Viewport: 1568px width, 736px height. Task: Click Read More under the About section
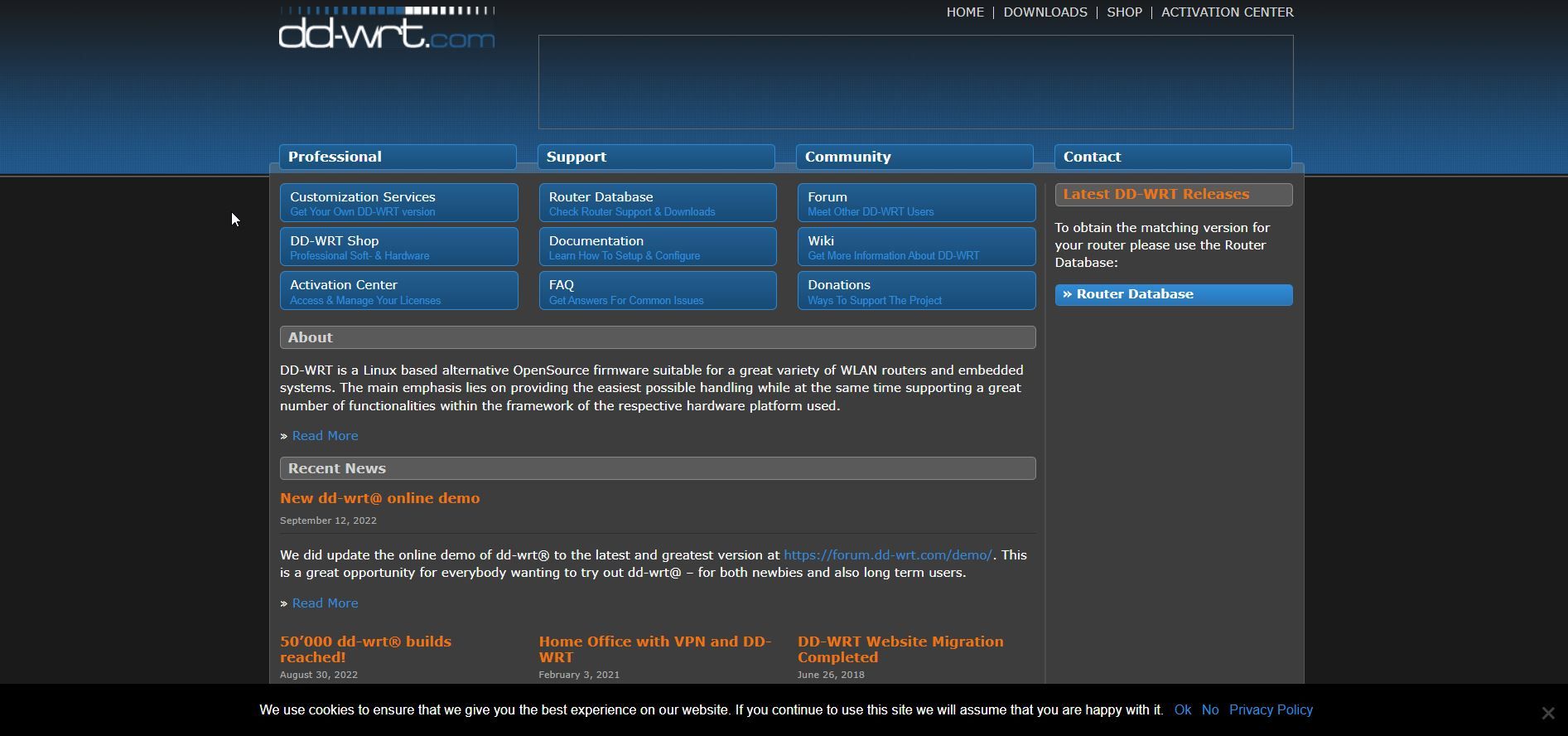[325, 436]
